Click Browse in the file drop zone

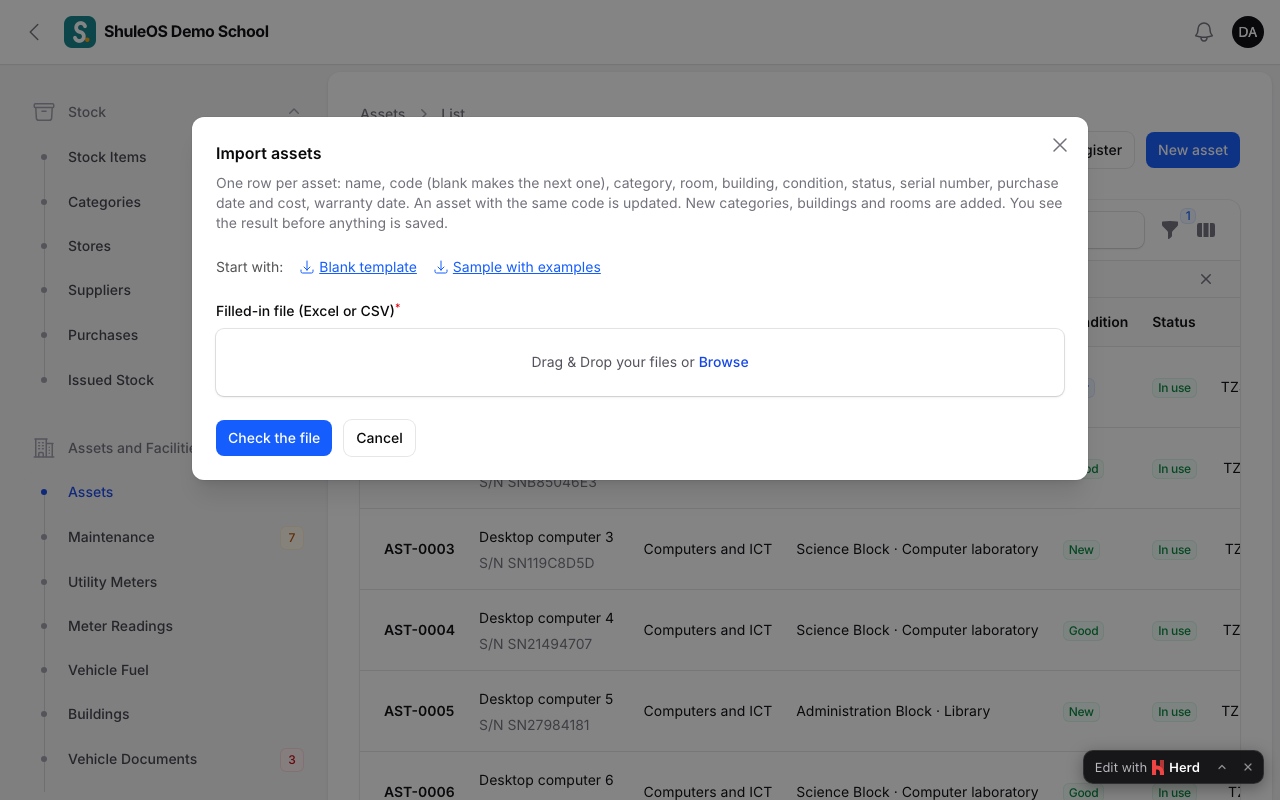tap(723, 362)
